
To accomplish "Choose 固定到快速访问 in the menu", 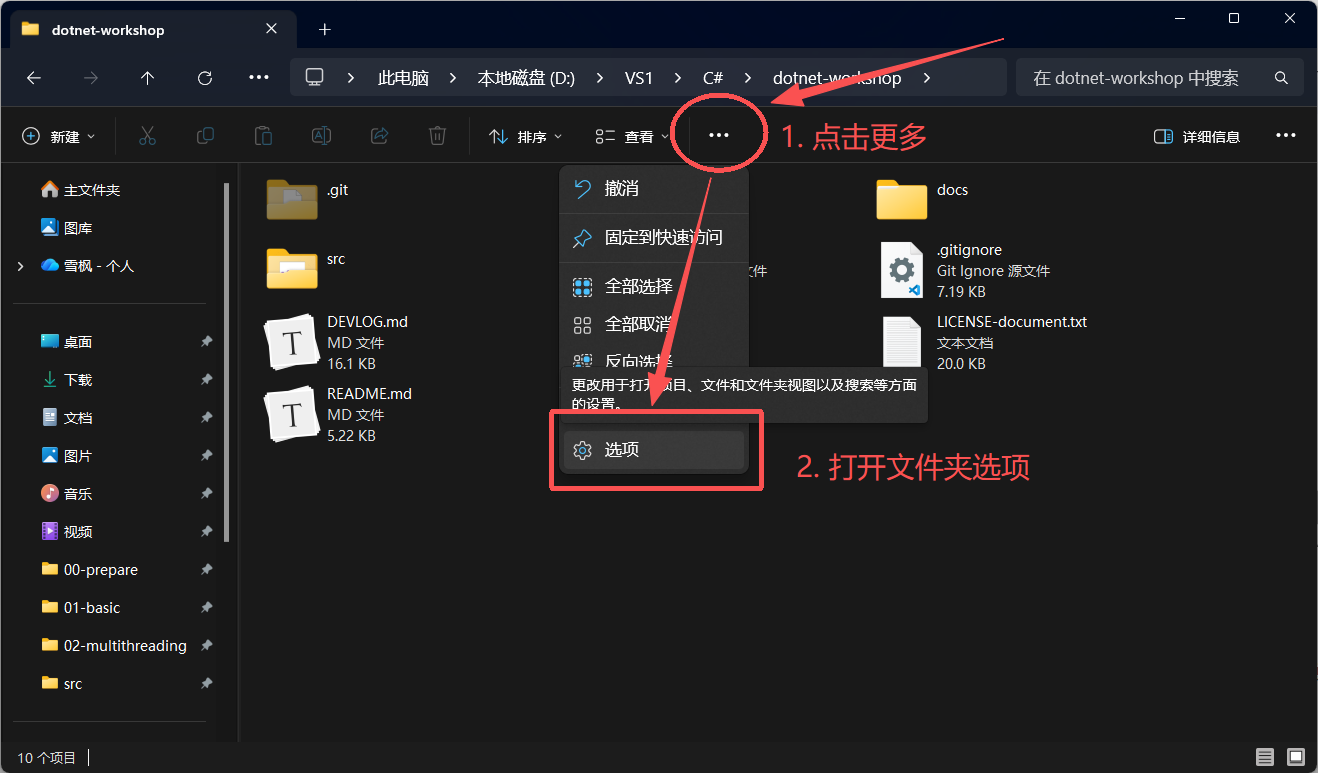I will coord(654,238).
